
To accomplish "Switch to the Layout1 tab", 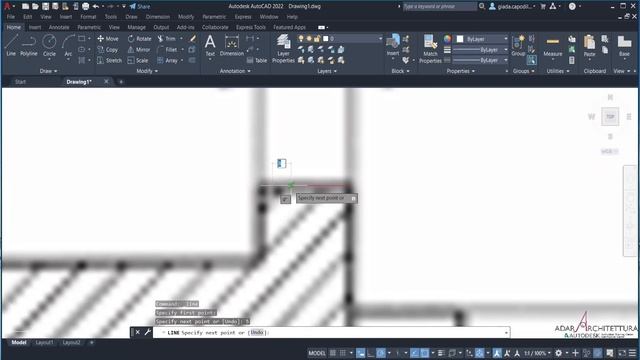I will click(44, 342).
